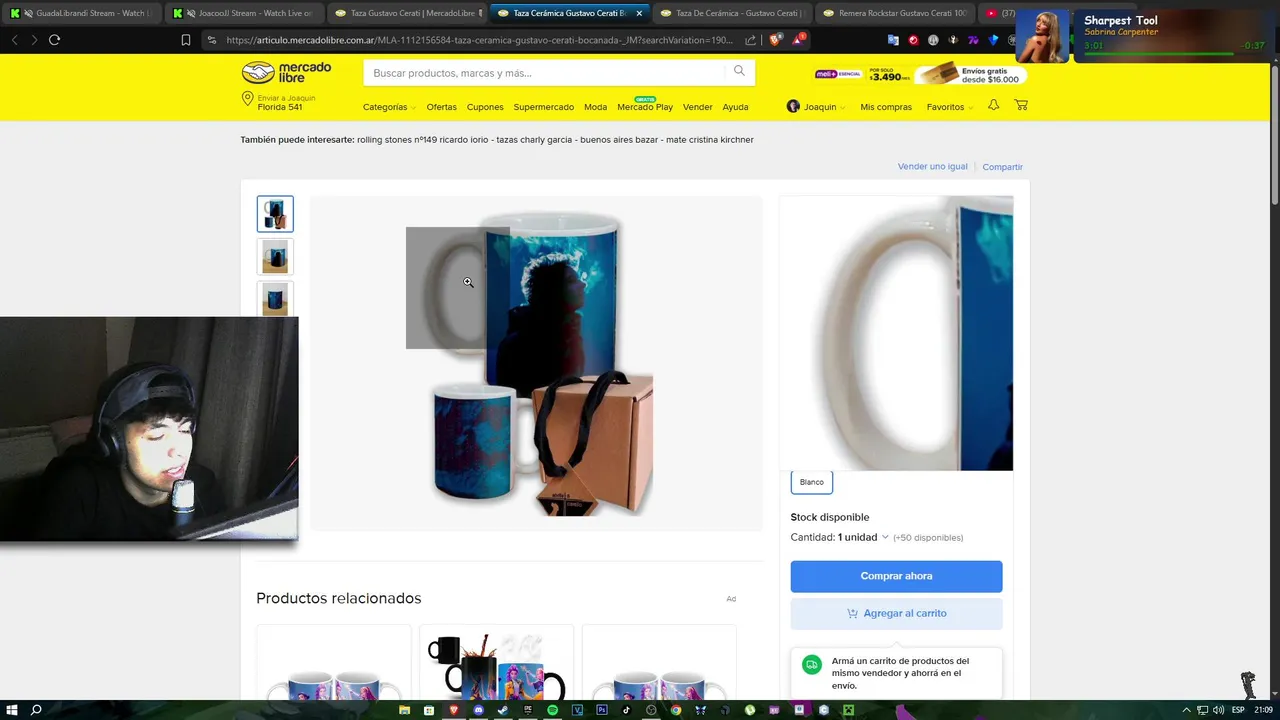
Task: Click rolling stones n°149 ricardo iorio link
Action: coord(423,140)
